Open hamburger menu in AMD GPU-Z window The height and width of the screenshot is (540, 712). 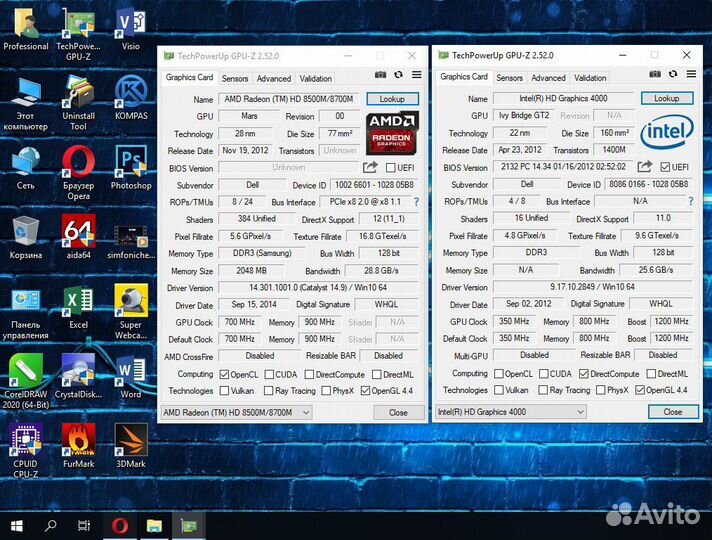click(416, 74)
